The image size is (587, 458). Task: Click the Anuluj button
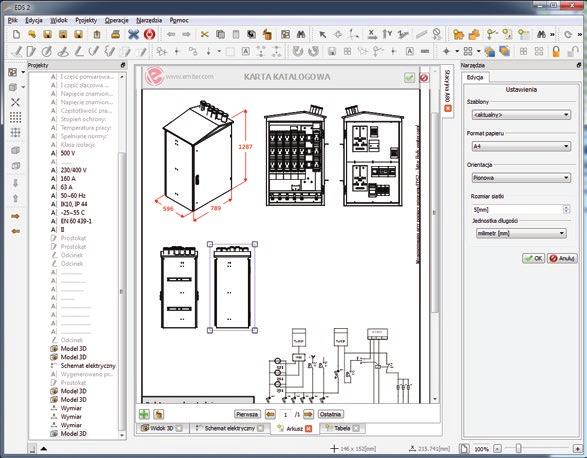pyautogui.click(x=562, y=258)
